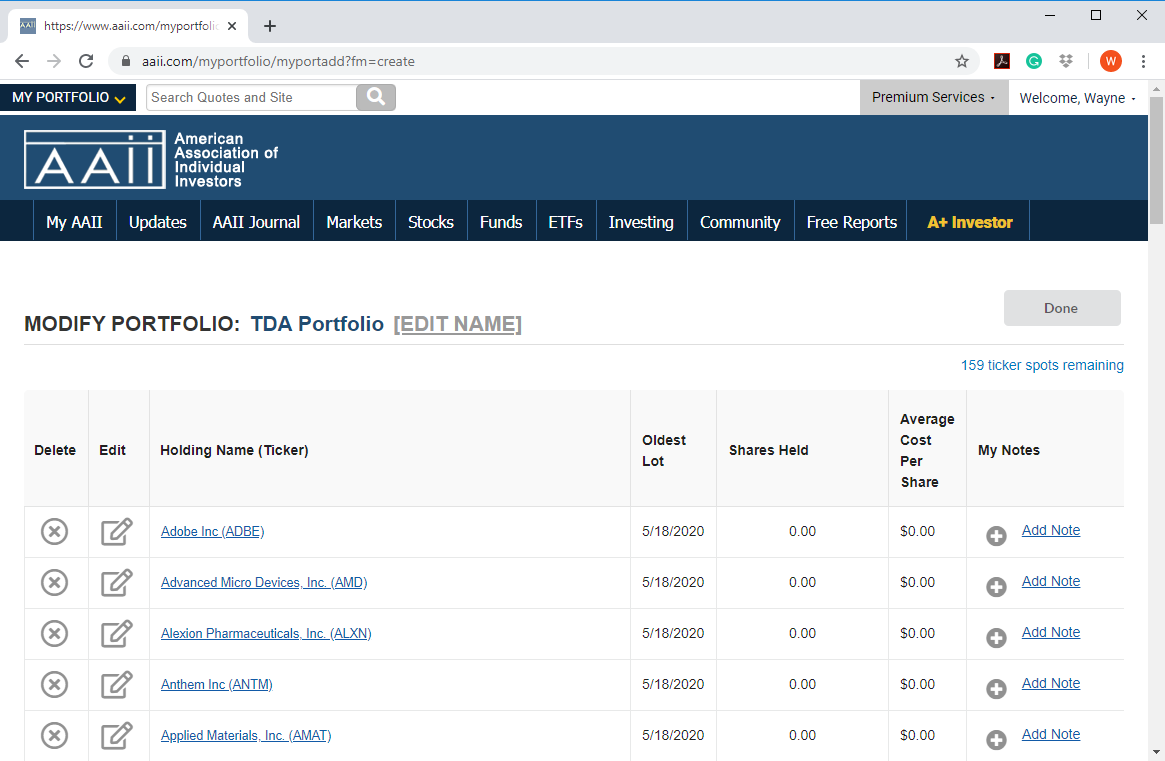1165x761 pixels.
Task: Edit the Adobe Inc (ADBE) holding
Action: coord(117,531)
